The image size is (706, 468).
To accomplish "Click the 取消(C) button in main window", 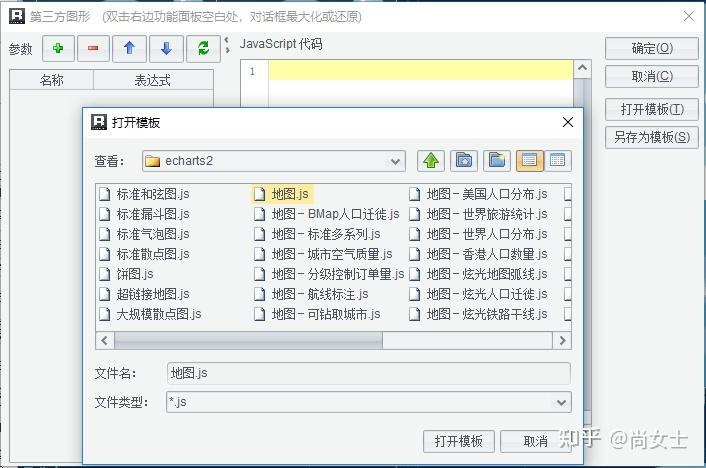I will coord(652,76).
